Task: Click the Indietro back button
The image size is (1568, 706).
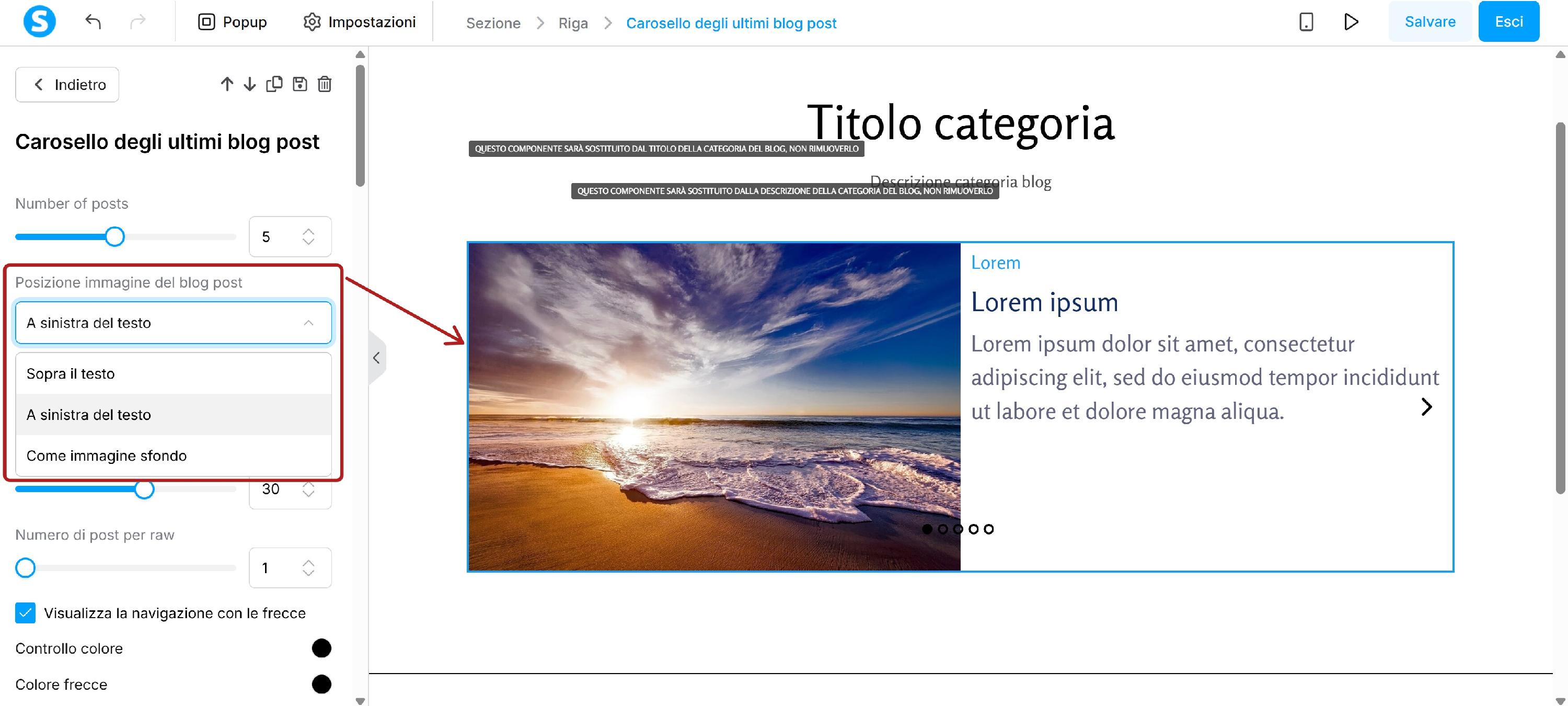Action: [x=67, y=85]
